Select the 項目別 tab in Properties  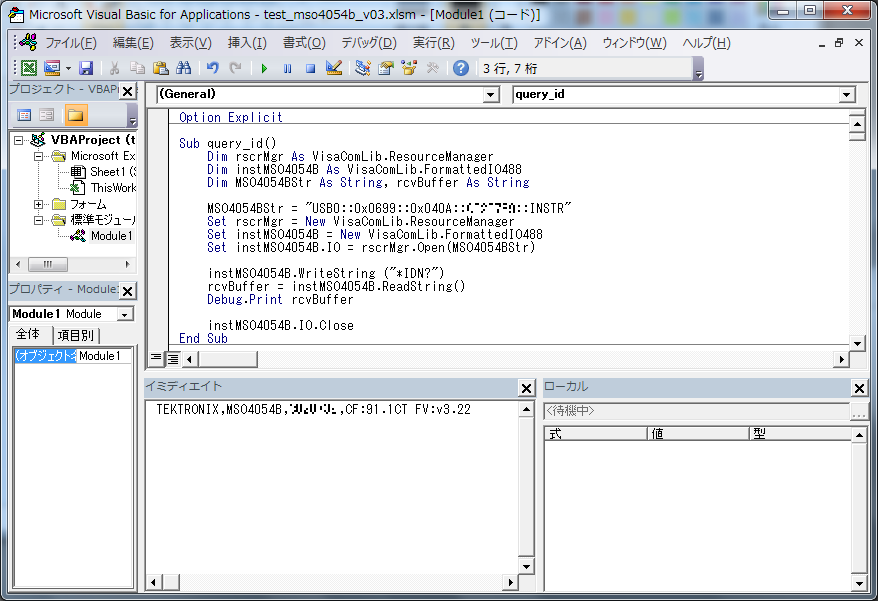pyautogui.click(x=76, y=335)
